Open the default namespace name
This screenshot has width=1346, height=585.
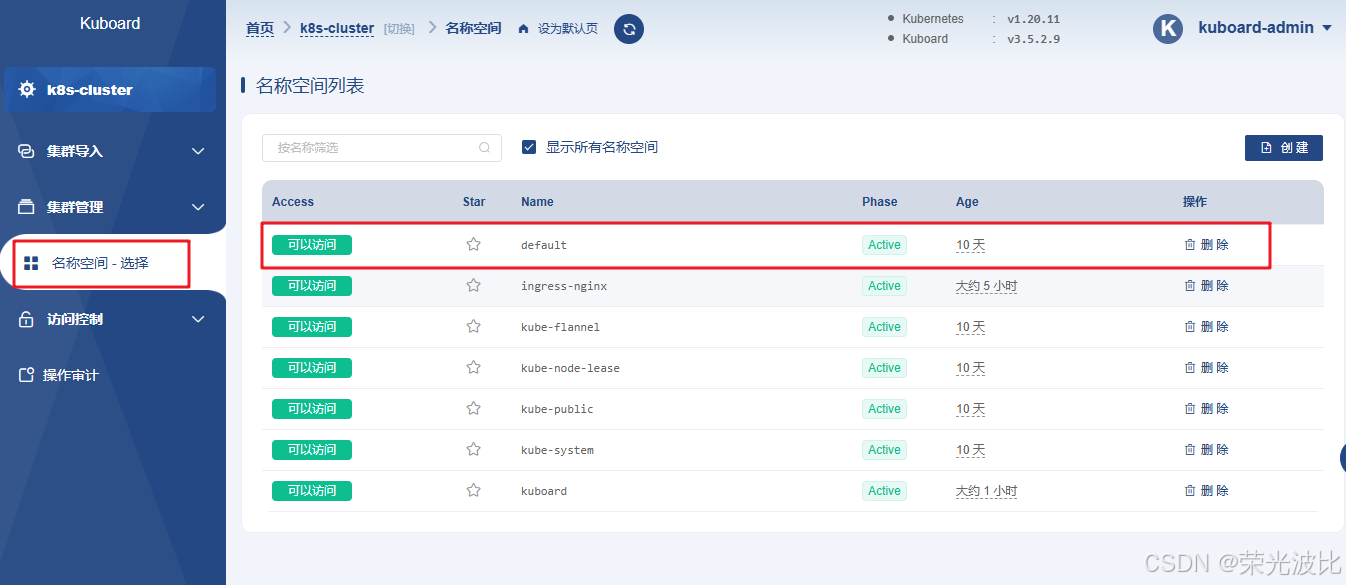[x=544, y=245]
